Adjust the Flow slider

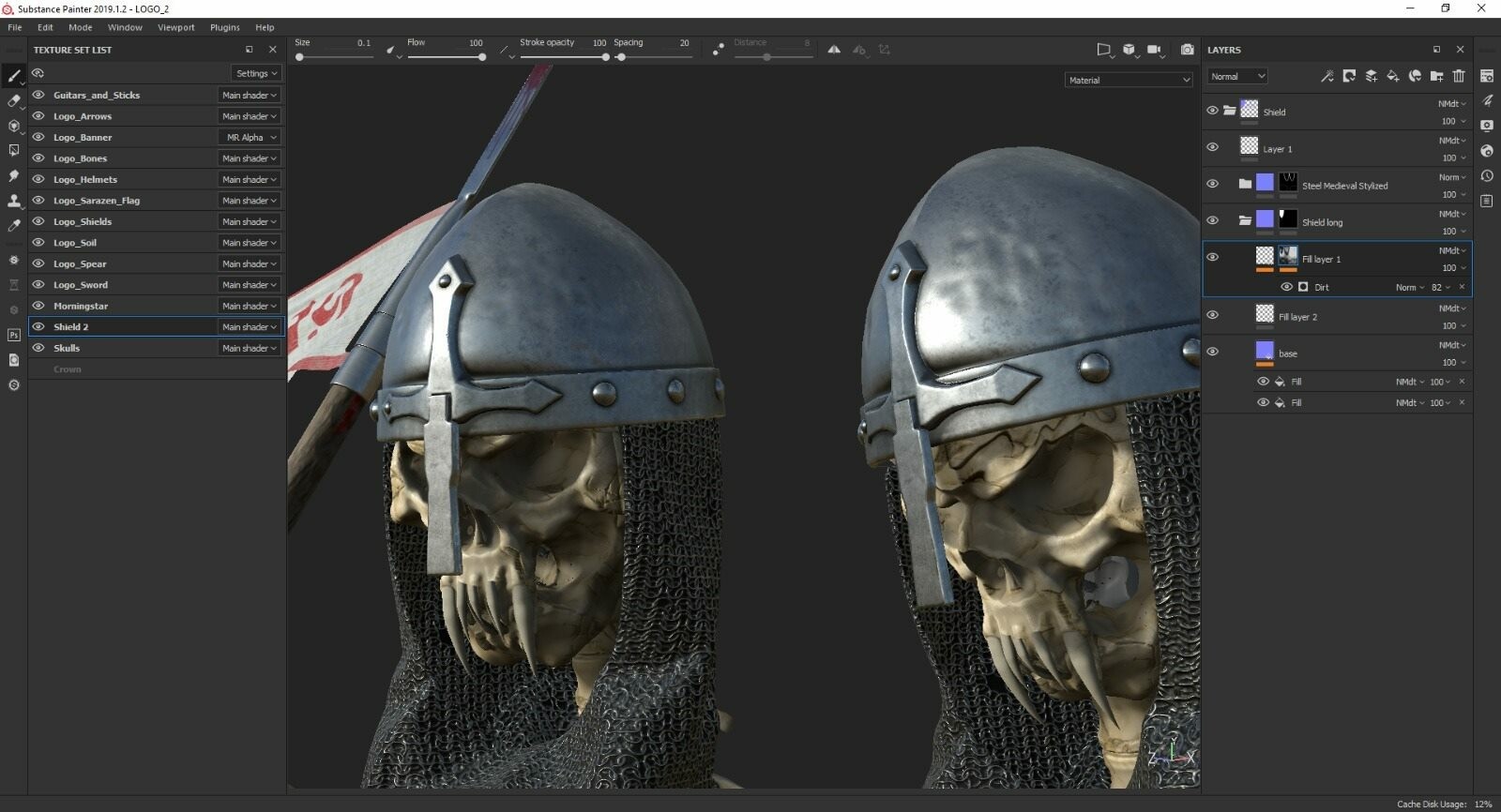pos(447,57)
